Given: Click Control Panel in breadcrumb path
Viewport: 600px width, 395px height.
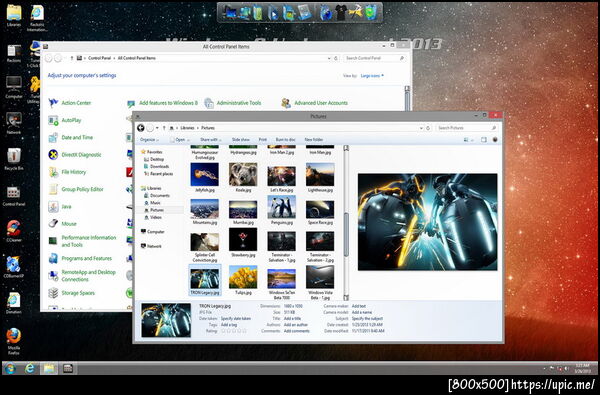Looking at the screenshot, I should point(99,58).
